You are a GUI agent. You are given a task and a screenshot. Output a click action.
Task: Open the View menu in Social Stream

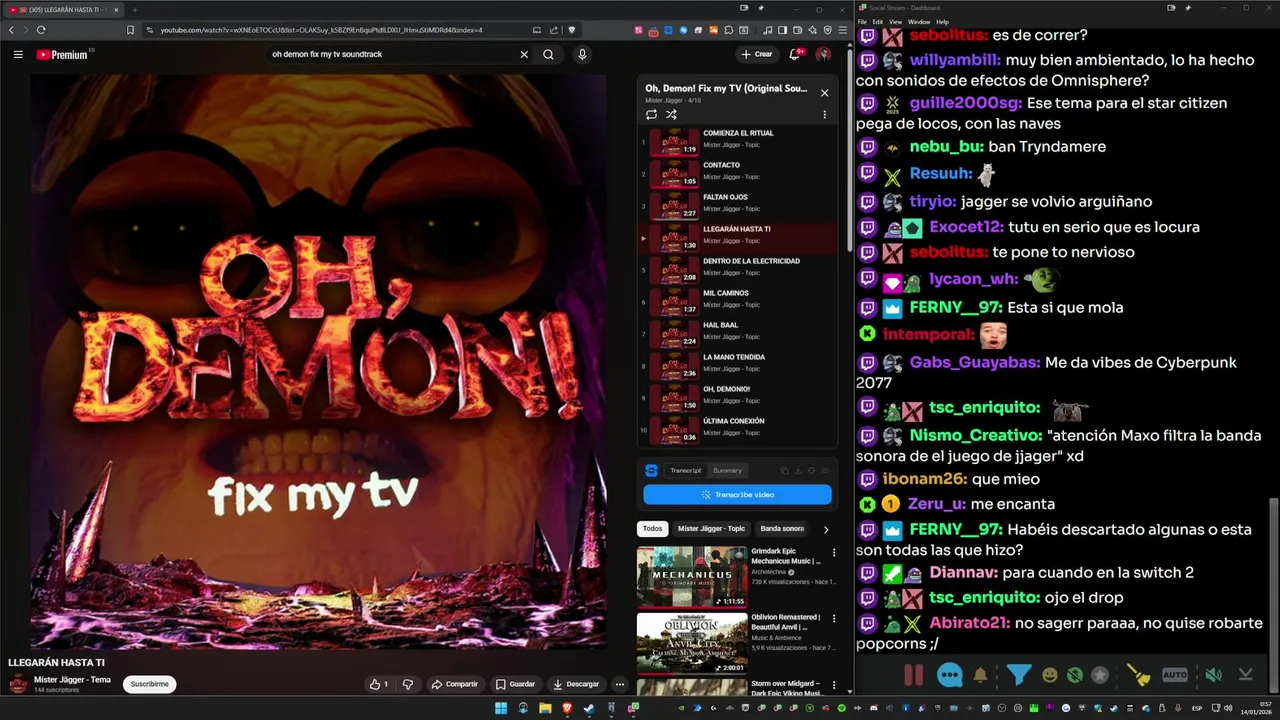(x=895, y=22)
